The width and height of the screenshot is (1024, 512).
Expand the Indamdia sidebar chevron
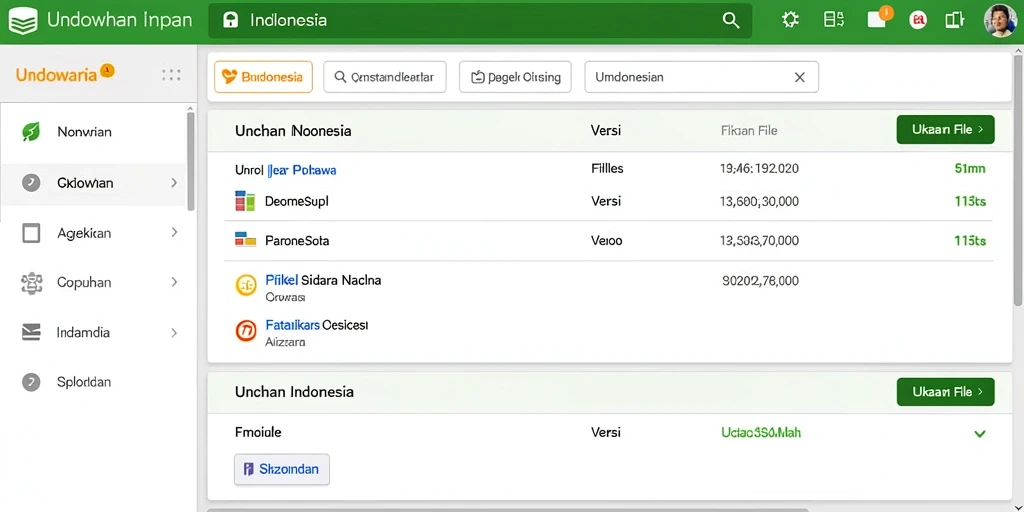coord(174,332)
